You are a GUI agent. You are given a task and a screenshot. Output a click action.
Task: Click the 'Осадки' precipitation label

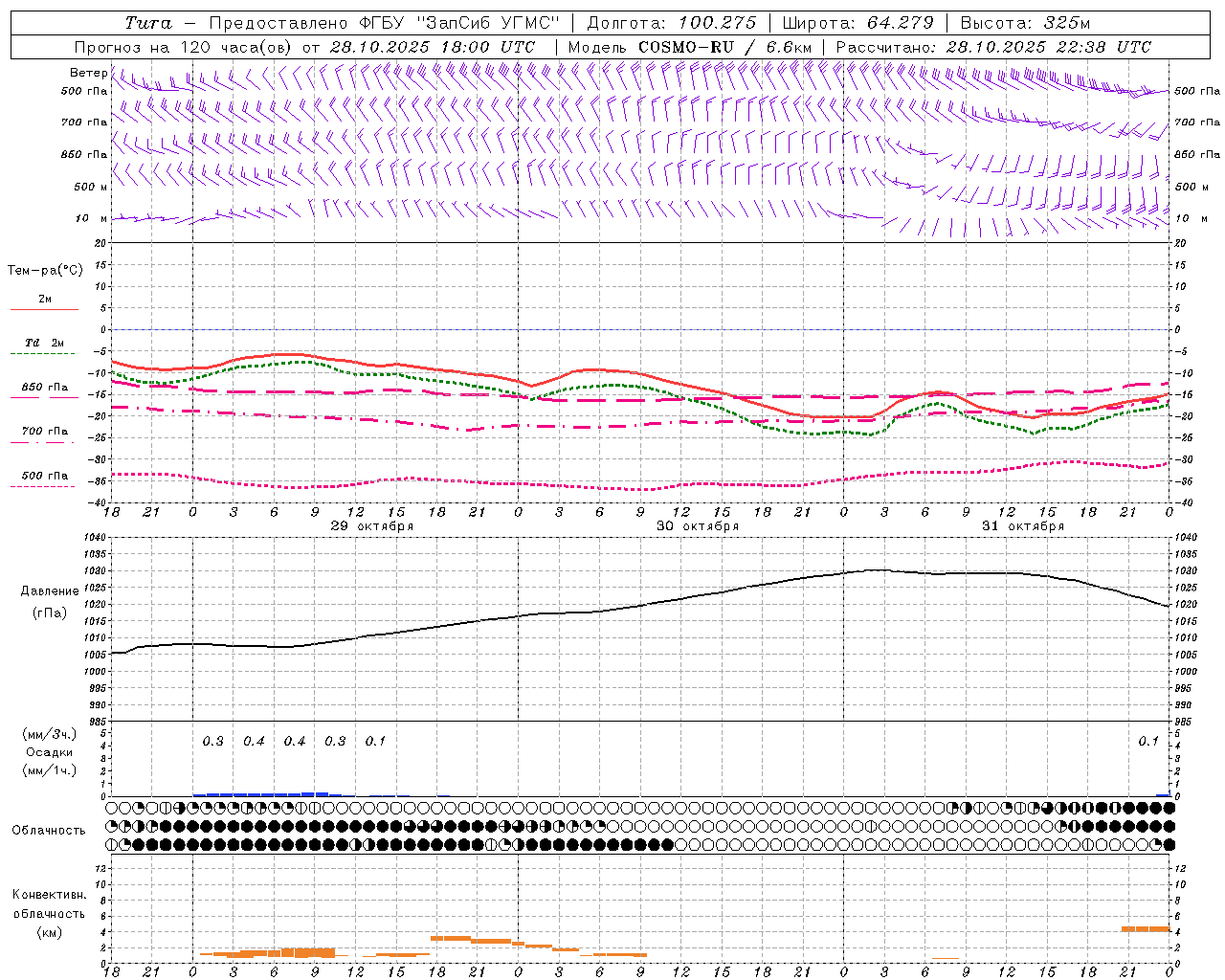[50, 752]
